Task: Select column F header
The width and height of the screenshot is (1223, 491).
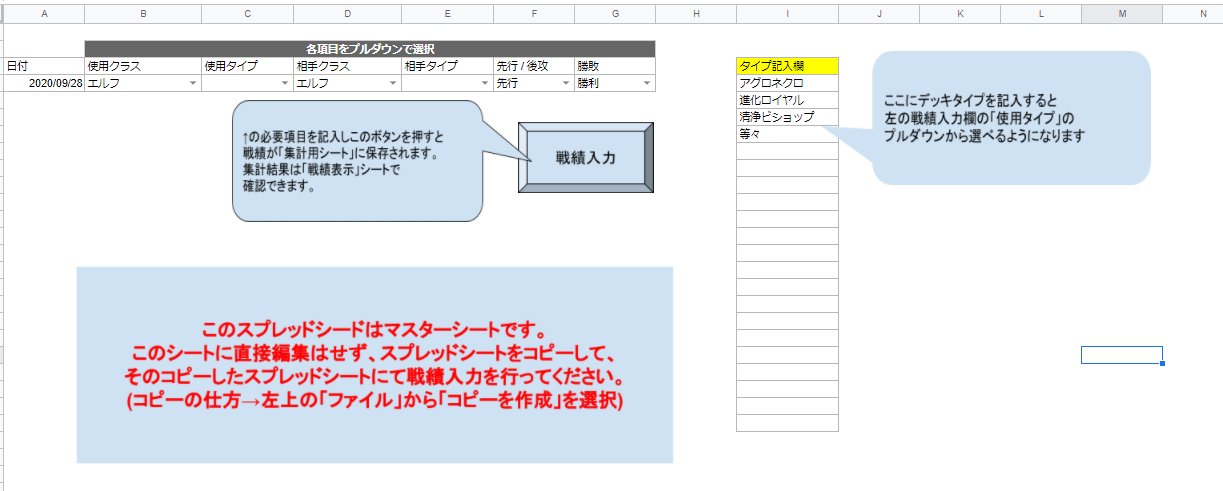Action: [533, 12]
